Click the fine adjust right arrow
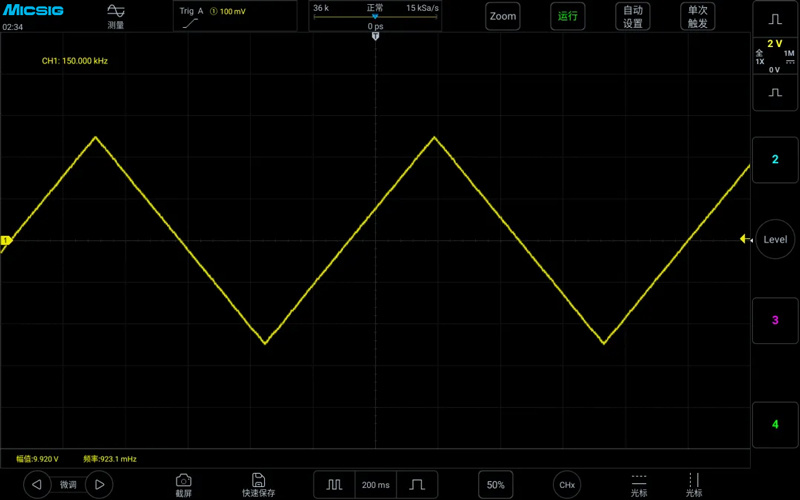 pyautogui.click(x=99, y=485)
